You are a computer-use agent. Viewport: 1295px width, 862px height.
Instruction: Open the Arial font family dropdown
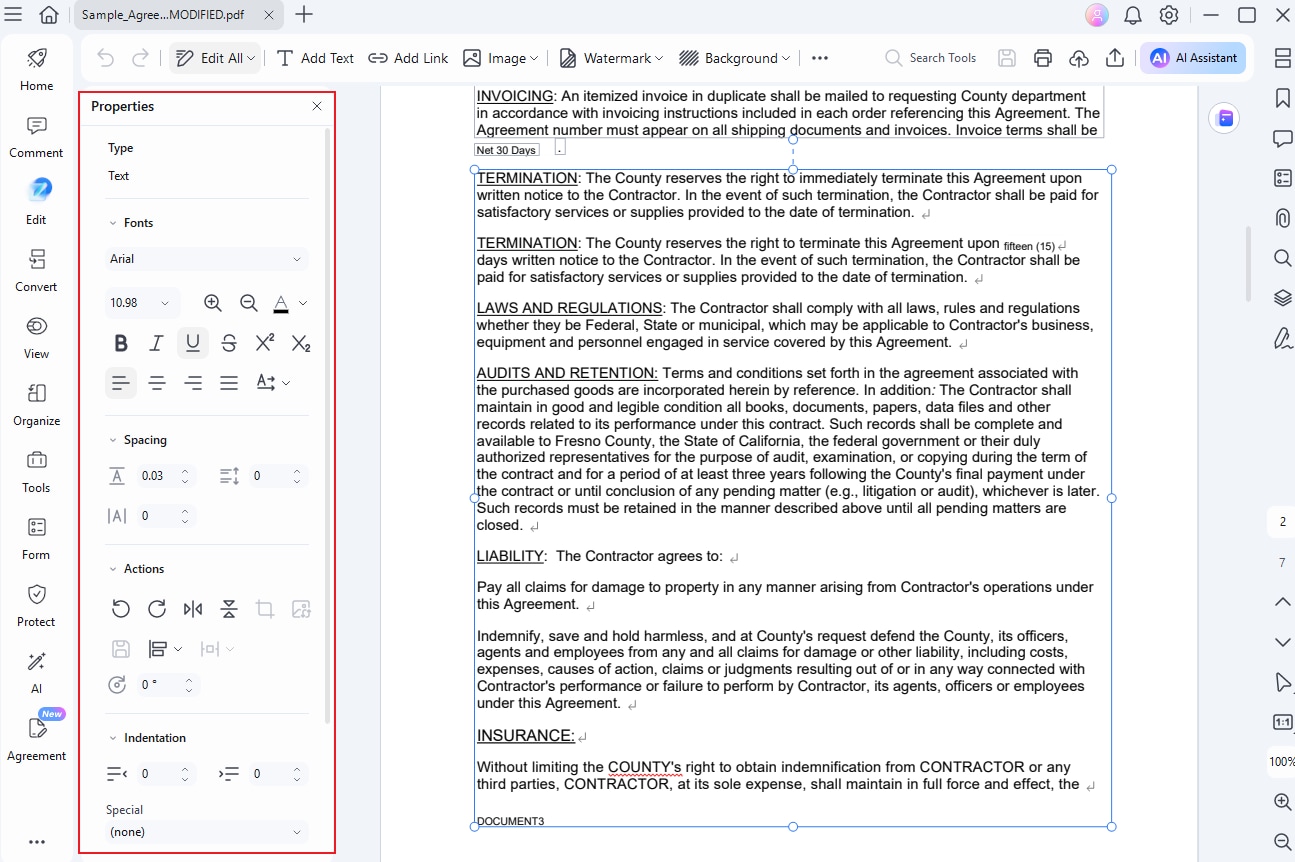[206, 259]
